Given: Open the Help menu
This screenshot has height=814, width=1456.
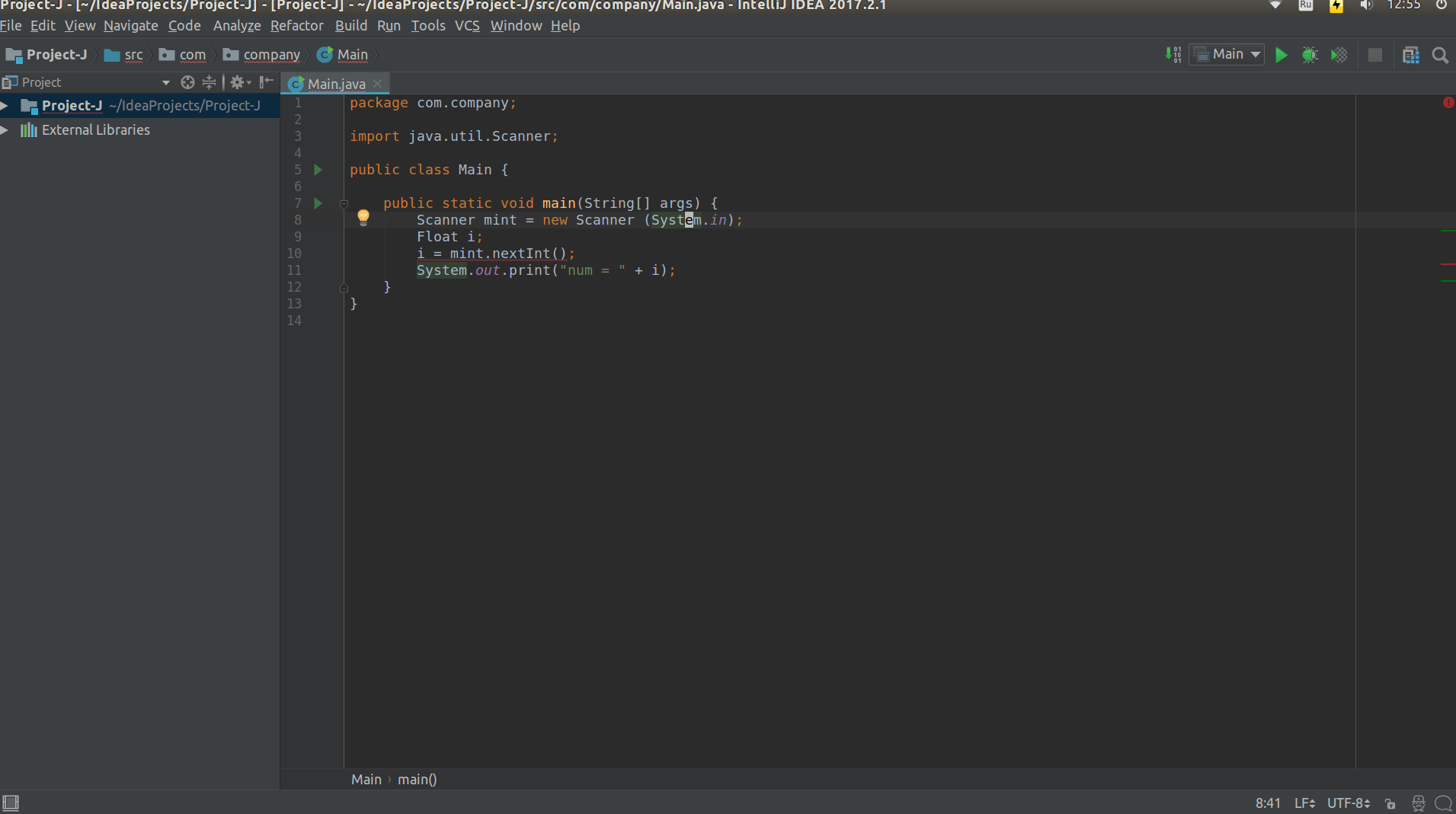Looking at the screenshot, I should [x=565, y=26].
